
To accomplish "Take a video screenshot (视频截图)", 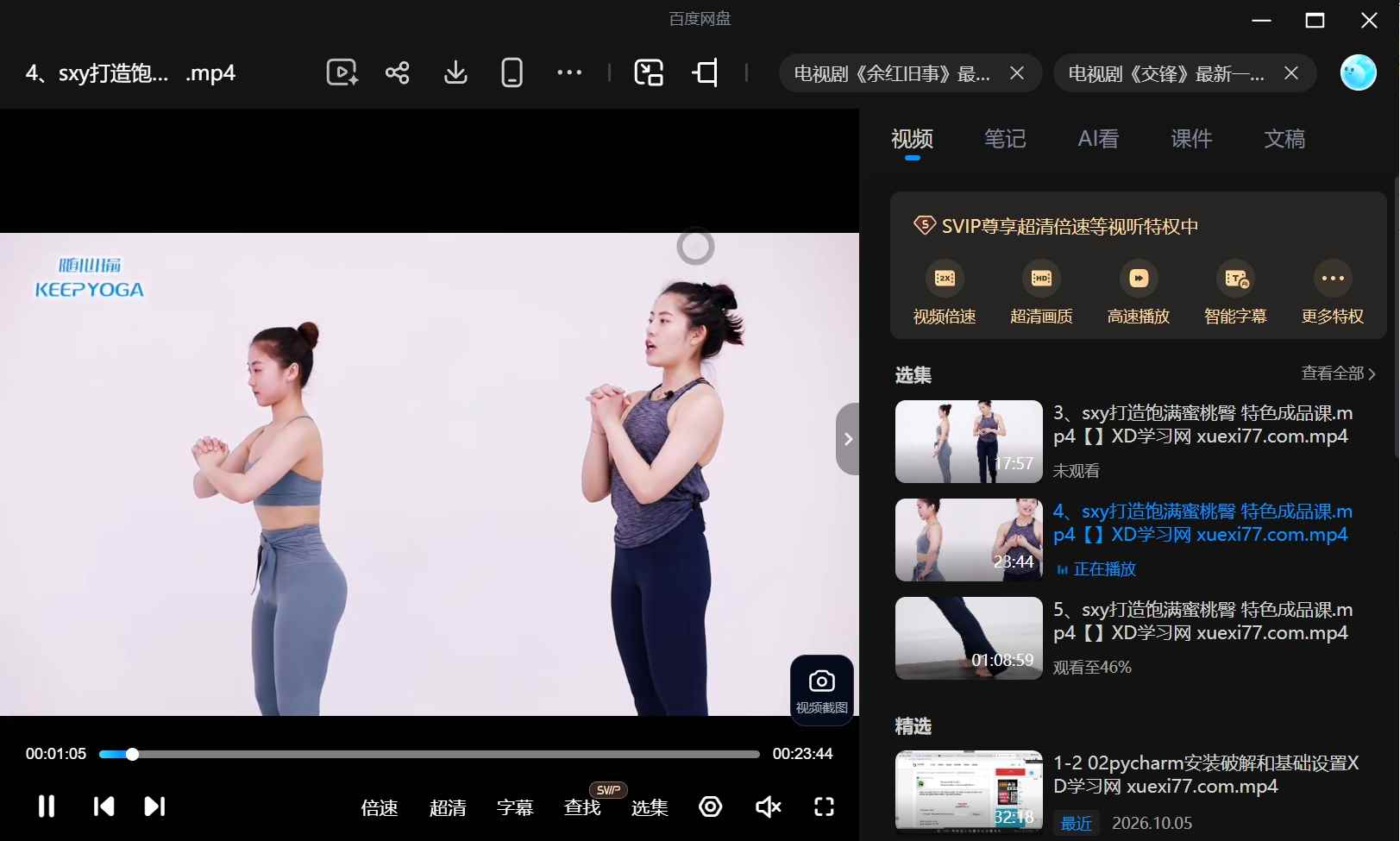I will pos(822,690).
